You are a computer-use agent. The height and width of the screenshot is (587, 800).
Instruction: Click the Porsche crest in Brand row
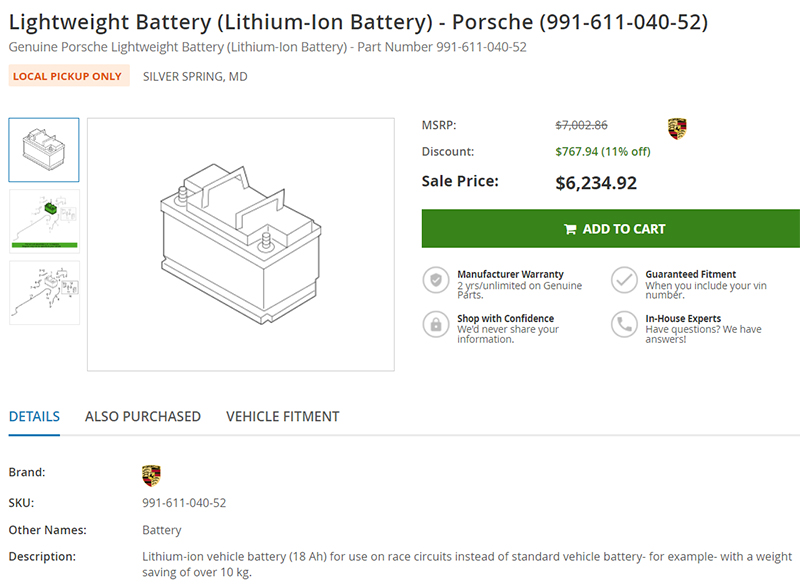pos(151,475)
